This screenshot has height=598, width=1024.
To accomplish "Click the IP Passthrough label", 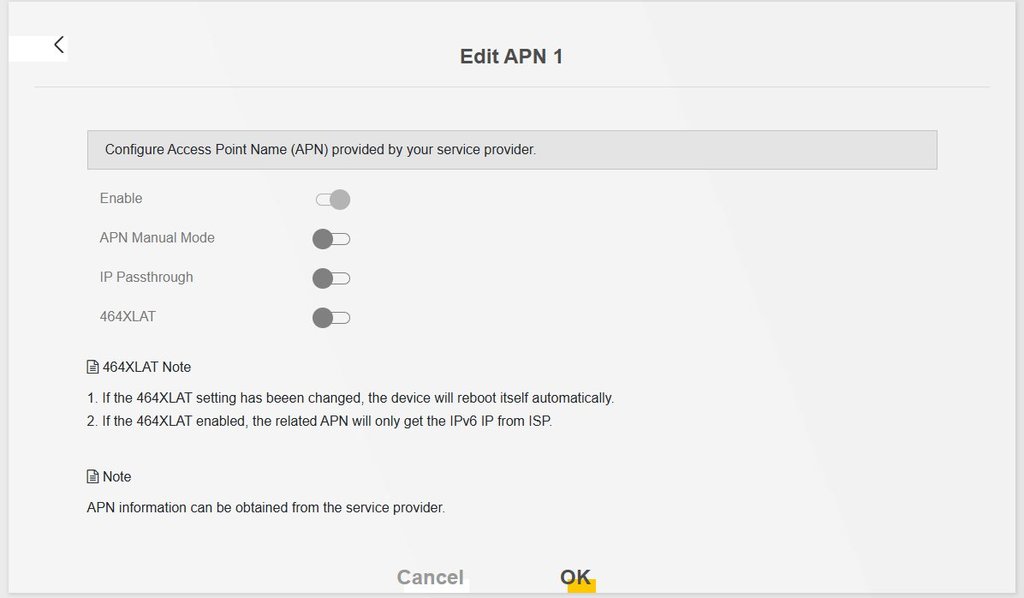I will [x=146, y=277].
